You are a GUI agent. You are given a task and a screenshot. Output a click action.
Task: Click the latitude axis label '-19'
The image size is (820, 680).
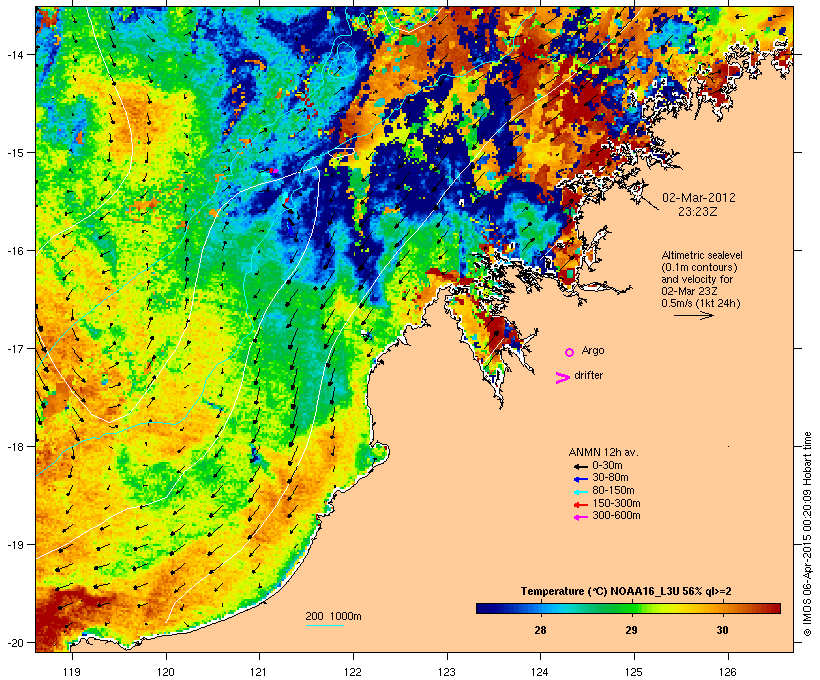coord(14,544)
